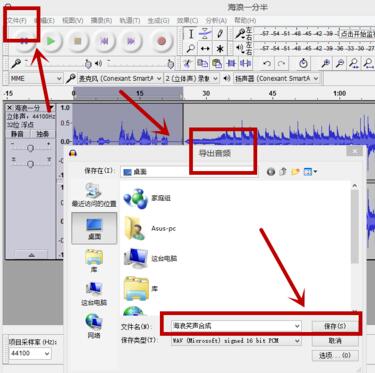Click the Back navigation icon in dialog
Image resolution: width=375 pixels, height=373 pixels.
click(x=271, y=172)
